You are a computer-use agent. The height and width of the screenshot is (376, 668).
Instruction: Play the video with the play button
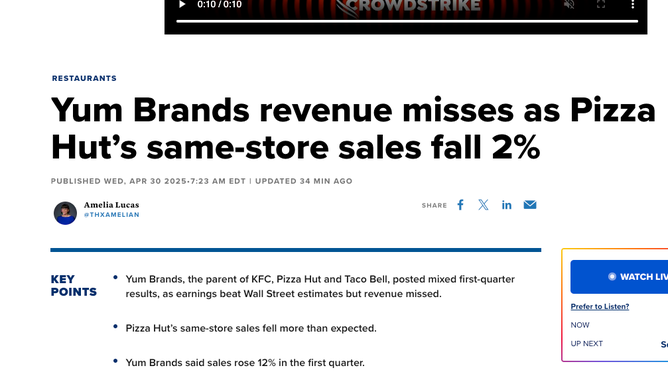coord(182,5)
